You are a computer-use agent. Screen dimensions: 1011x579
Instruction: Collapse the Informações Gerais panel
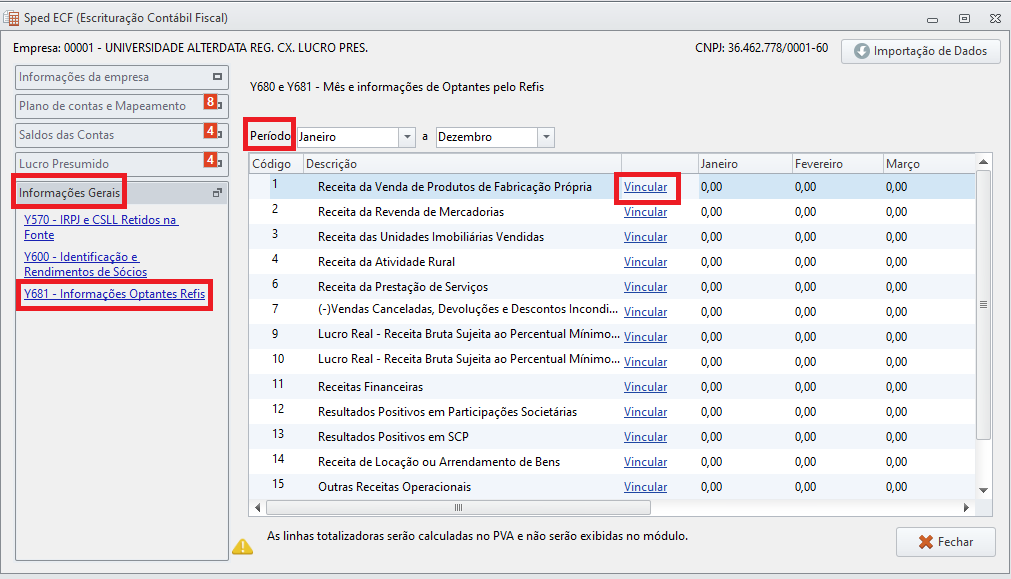tap(121, 193)
